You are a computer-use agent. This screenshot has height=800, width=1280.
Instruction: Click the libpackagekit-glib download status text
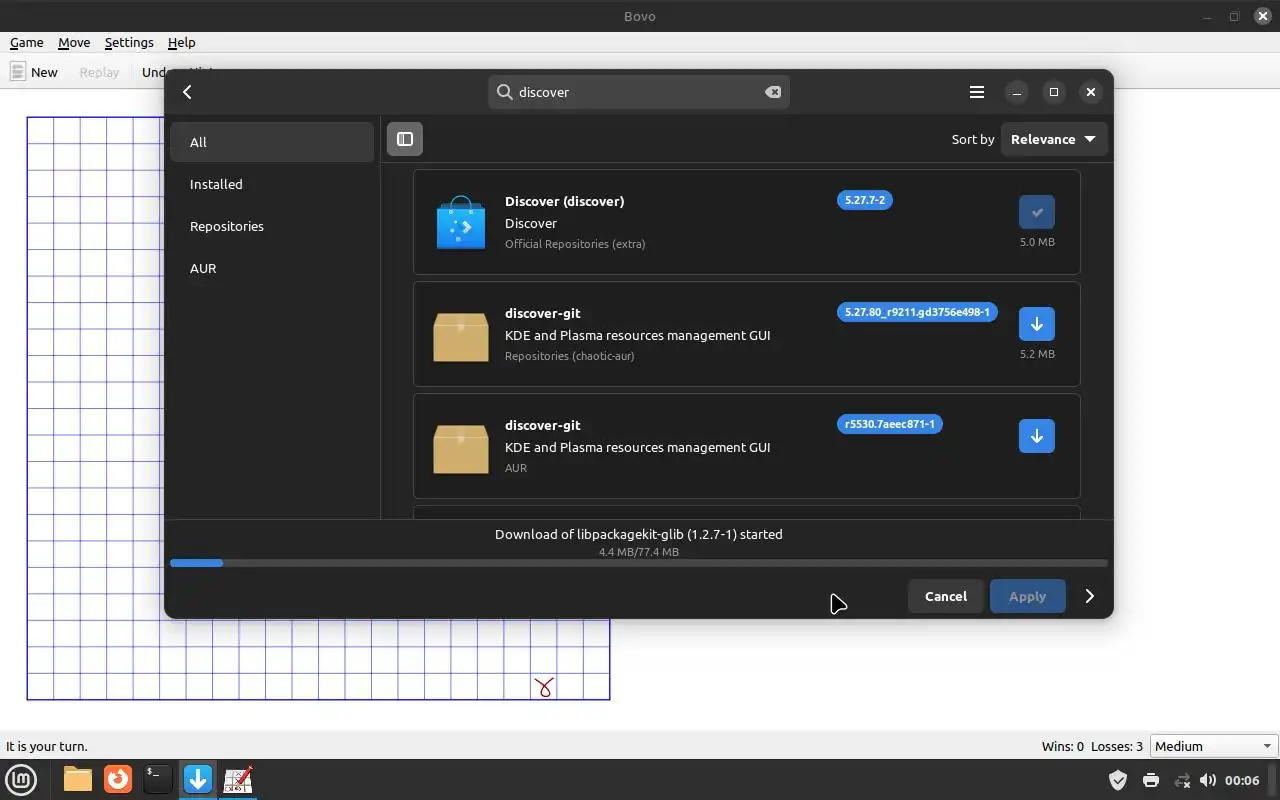click(639, 534)
